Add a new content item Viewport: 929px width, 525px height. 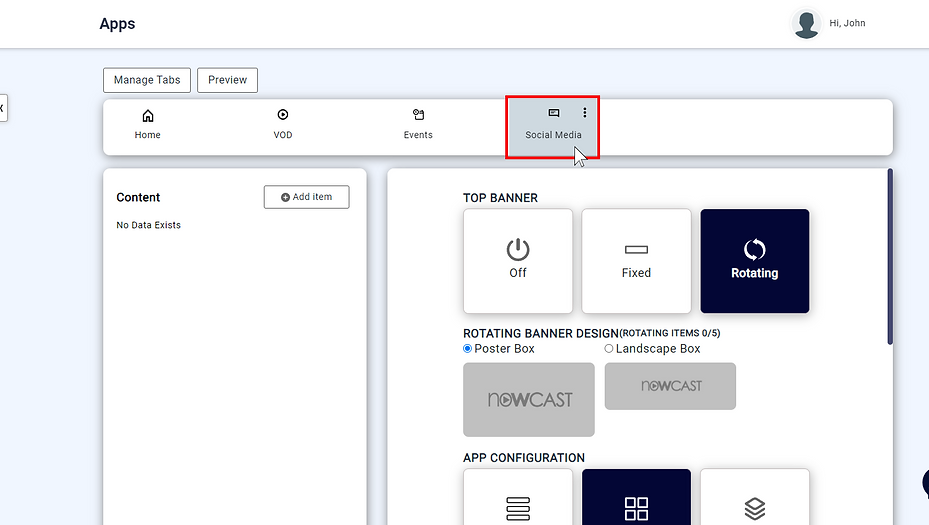(306, 197)
